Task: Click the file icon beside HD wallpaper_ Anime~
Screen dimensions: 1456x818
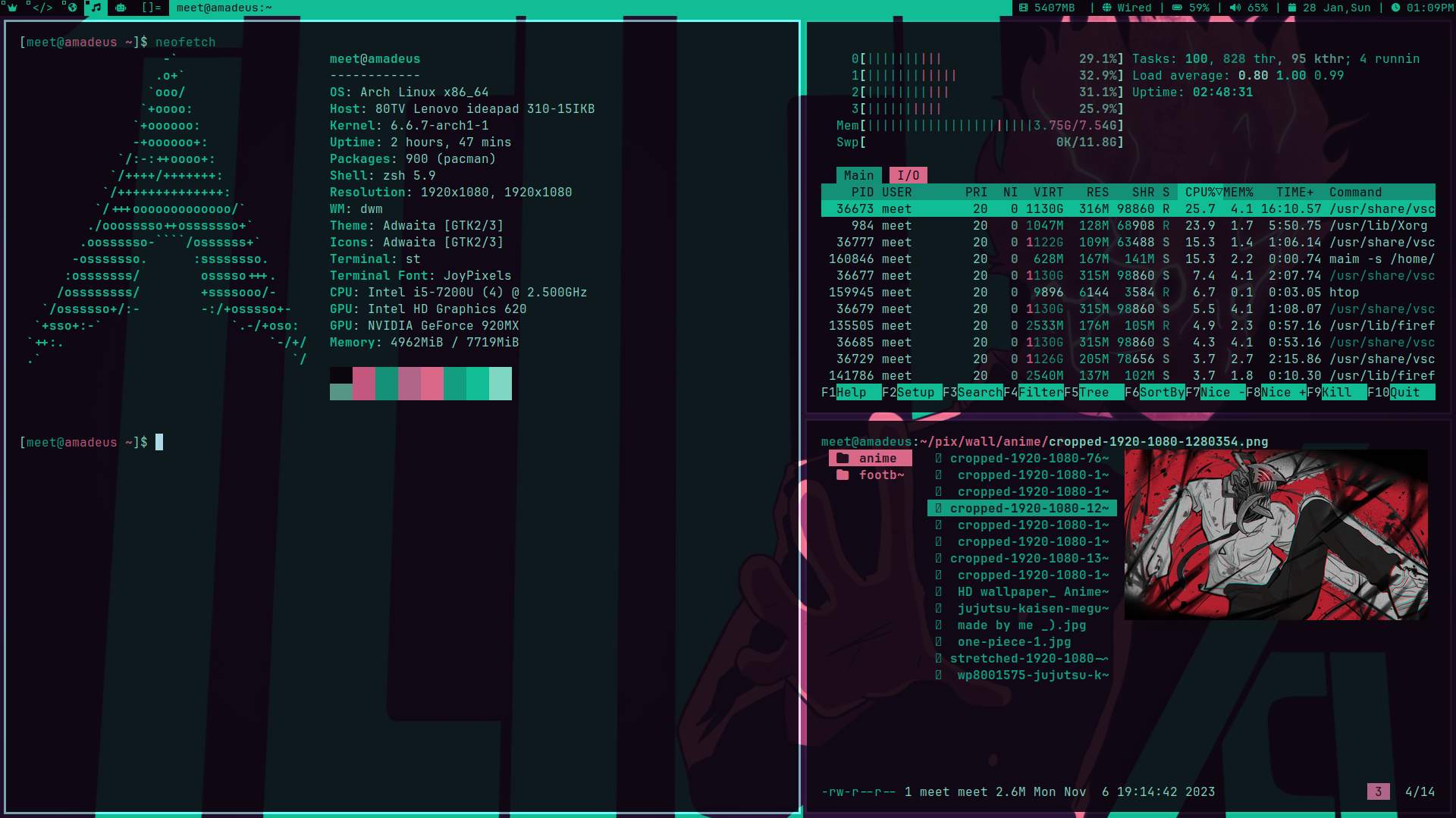Action: click(x=939, y=591)
